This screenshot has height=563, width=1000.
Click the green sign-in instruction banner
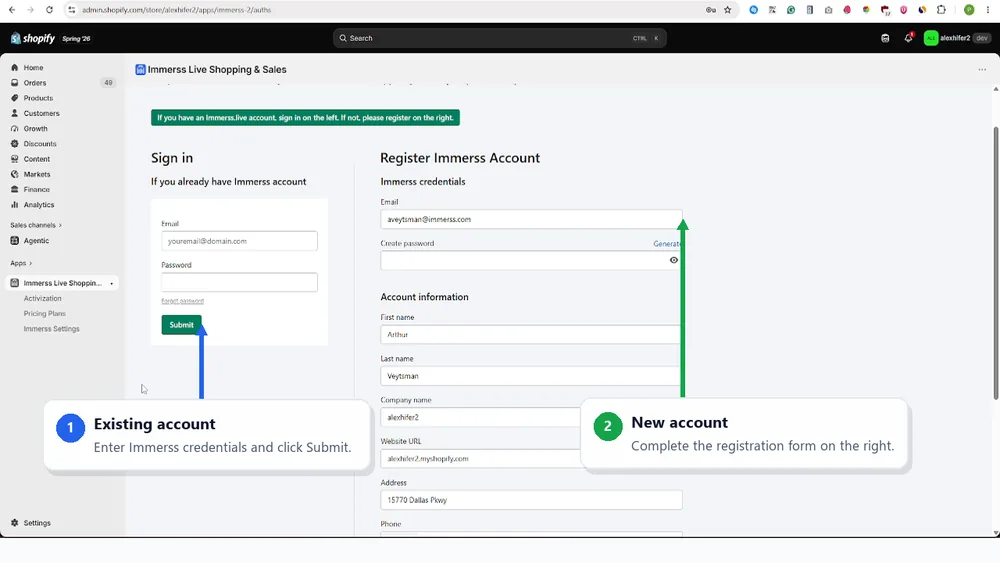coord(305,117)
